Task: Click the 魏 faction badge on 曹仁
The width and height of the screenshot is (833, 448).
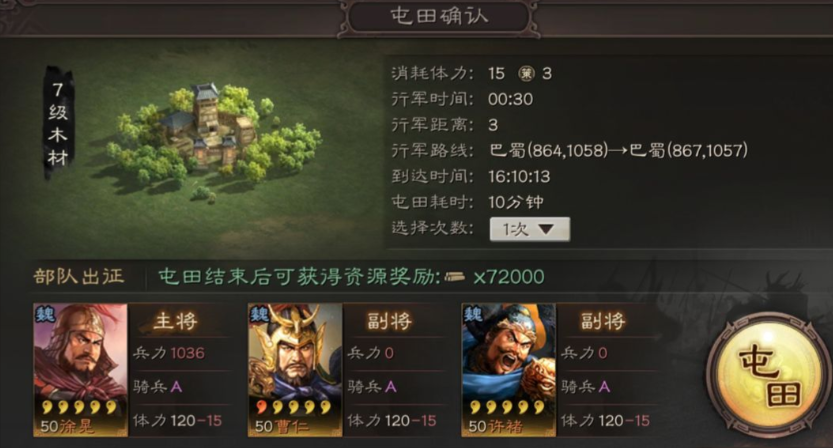Action: tap(259, 315)
